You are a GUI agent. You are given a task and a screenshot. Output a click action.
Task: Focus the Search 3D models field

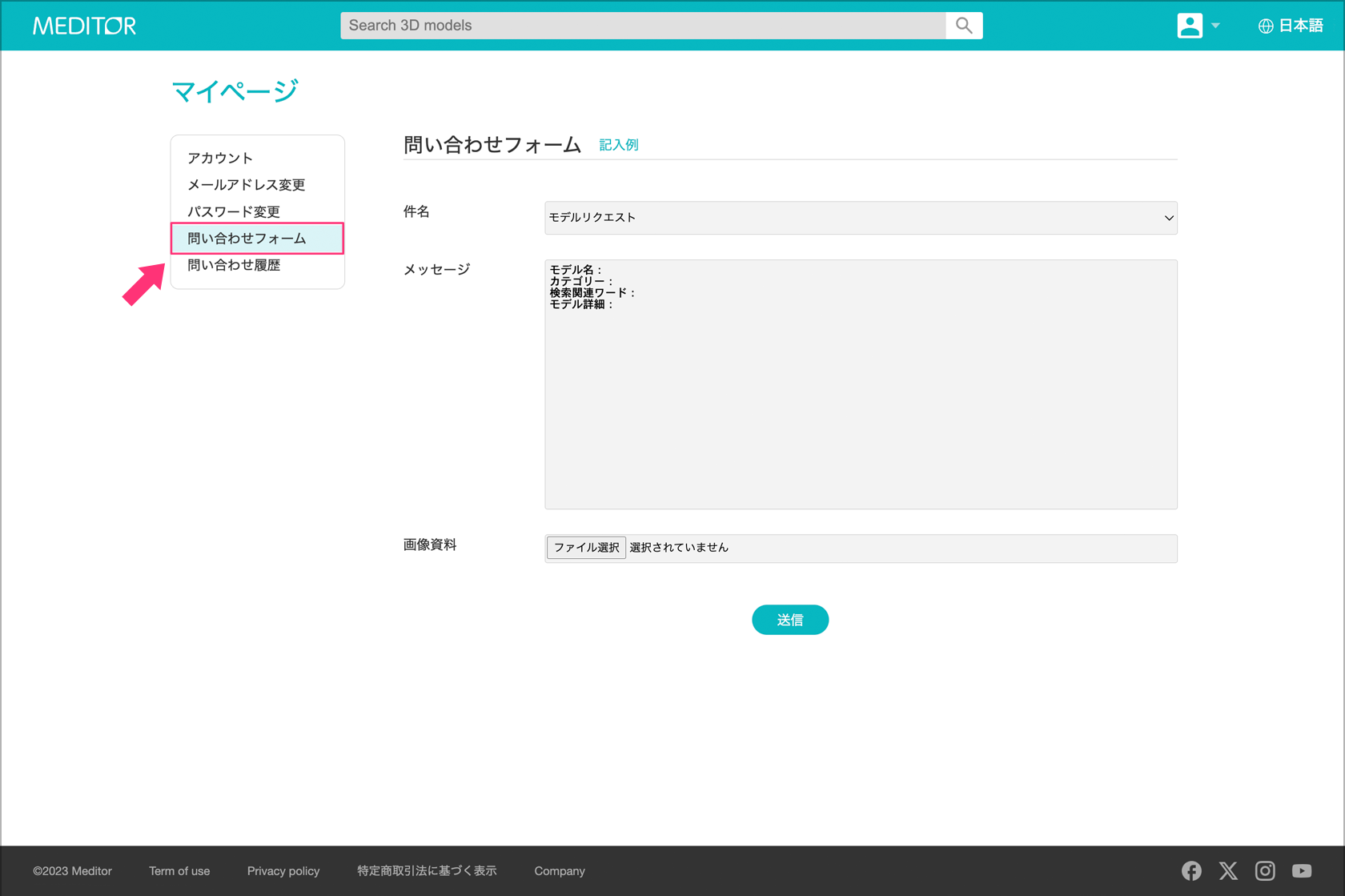(643, 26)
